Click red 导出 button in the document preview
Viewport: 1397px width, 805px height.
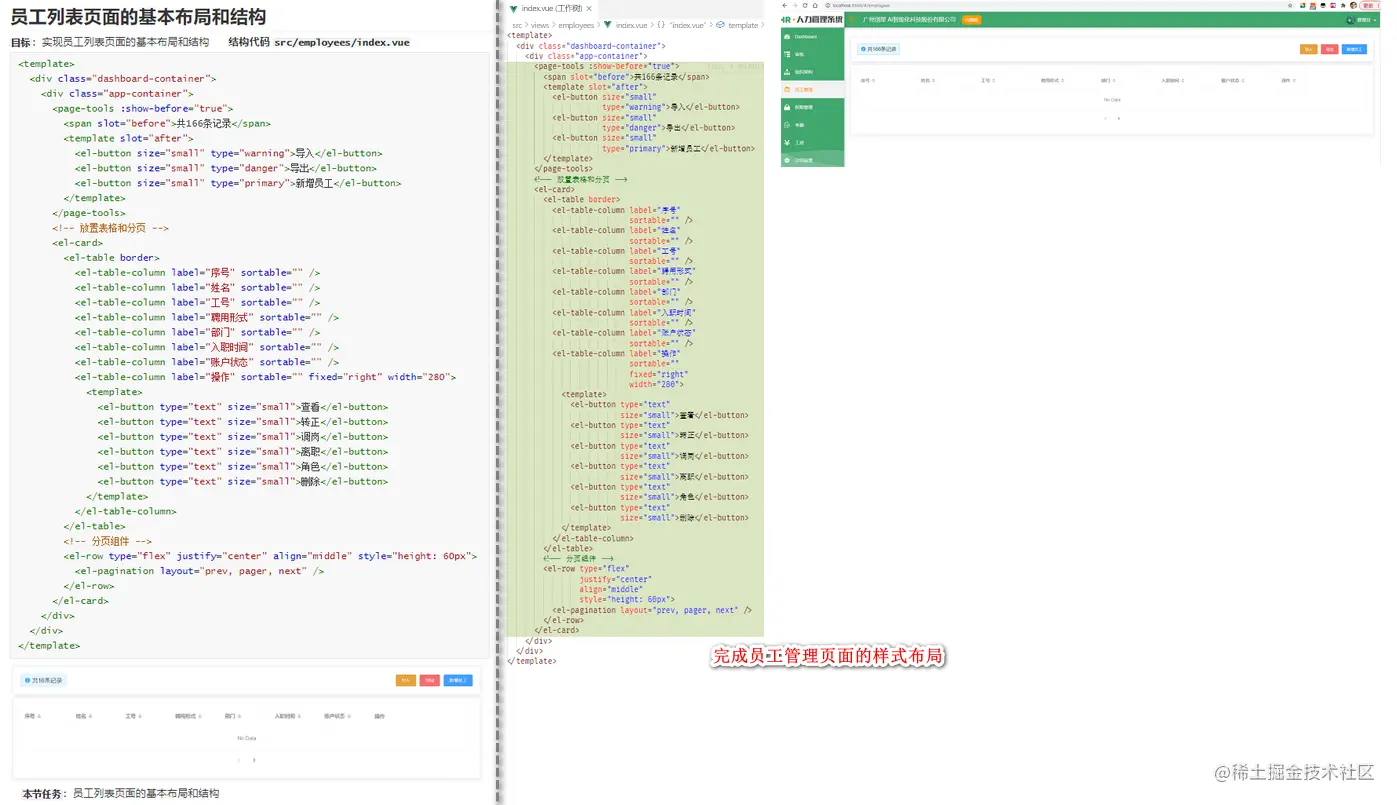429,680
